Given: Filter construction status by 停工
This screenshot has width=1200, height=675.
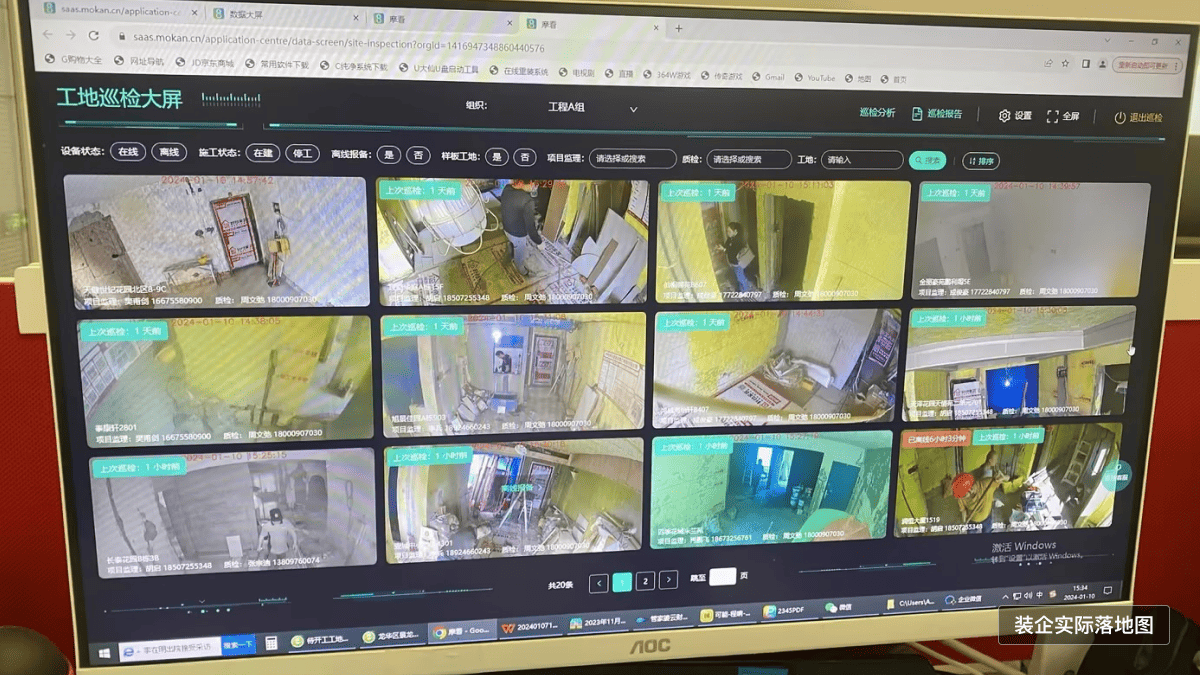Looking at the screenshot, I should (x=302, y=154).
